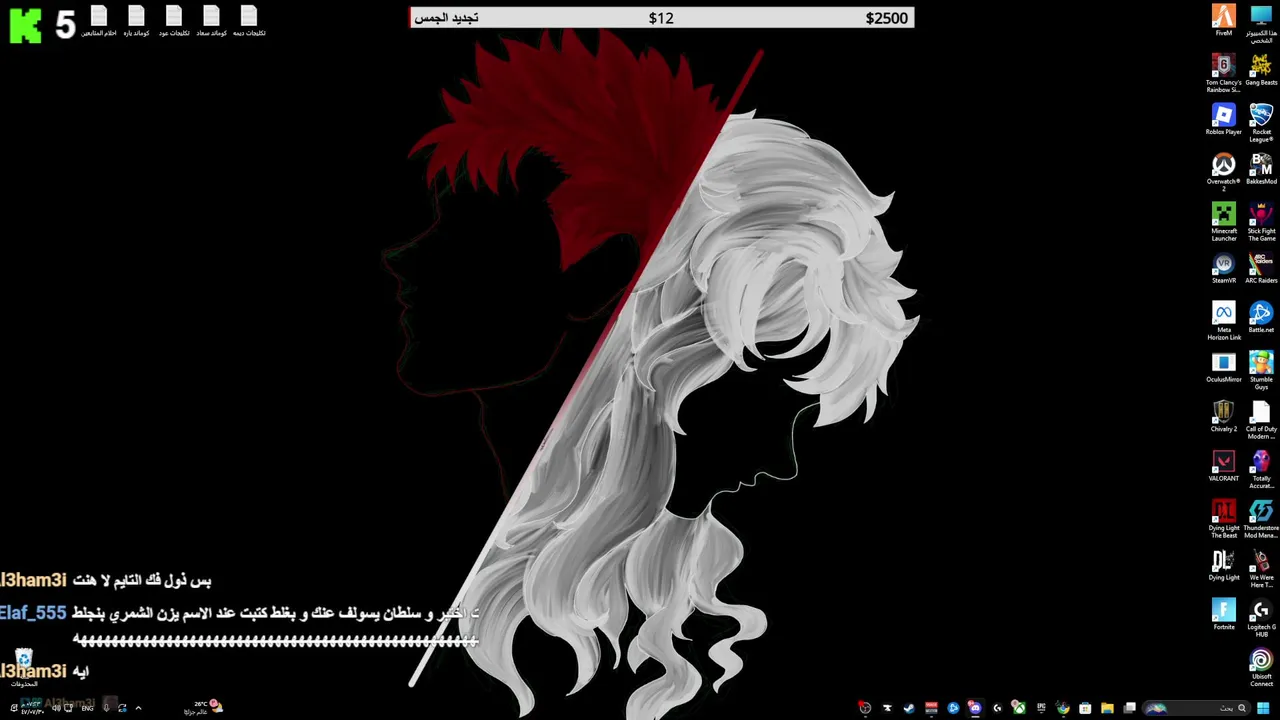Viewport: 1280px width, 720px height.
Task: Open the 26°C weather widget
Action: (203, 708)
